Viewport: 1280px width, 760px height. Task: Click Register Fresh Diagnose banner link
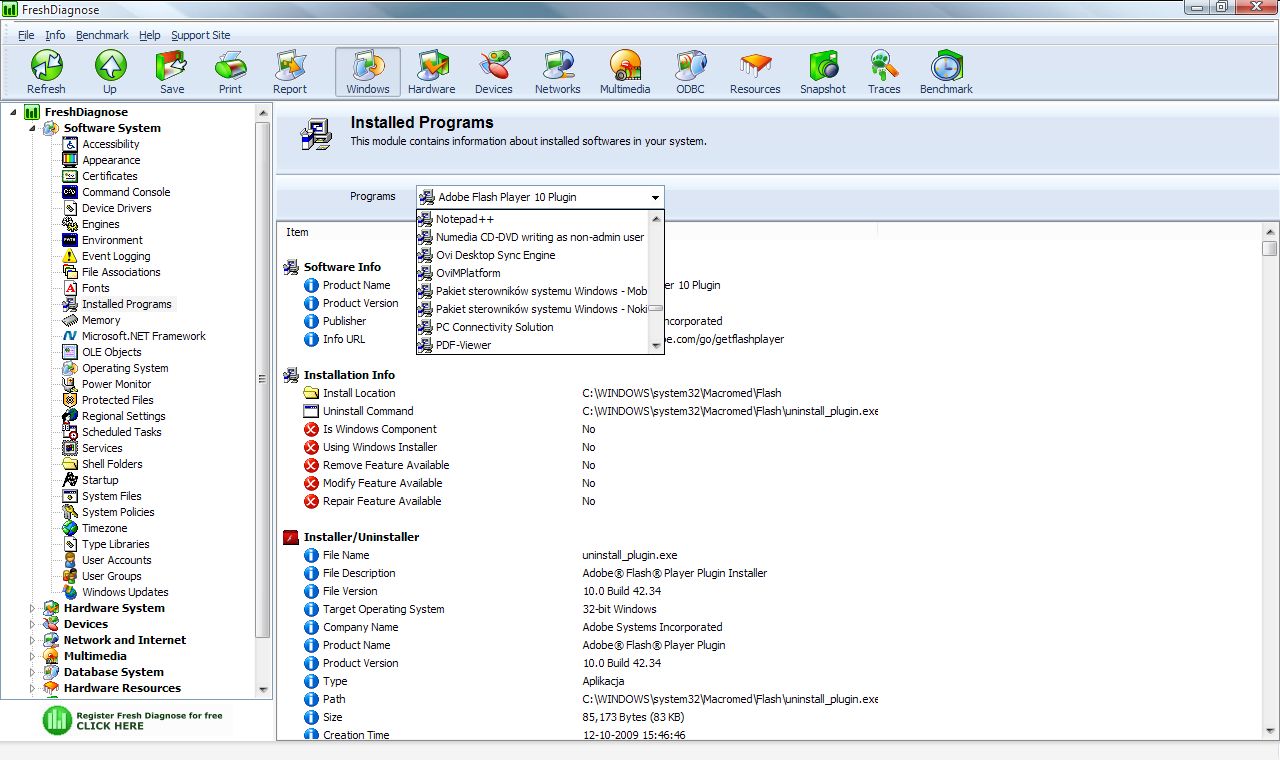coord(135,720)
